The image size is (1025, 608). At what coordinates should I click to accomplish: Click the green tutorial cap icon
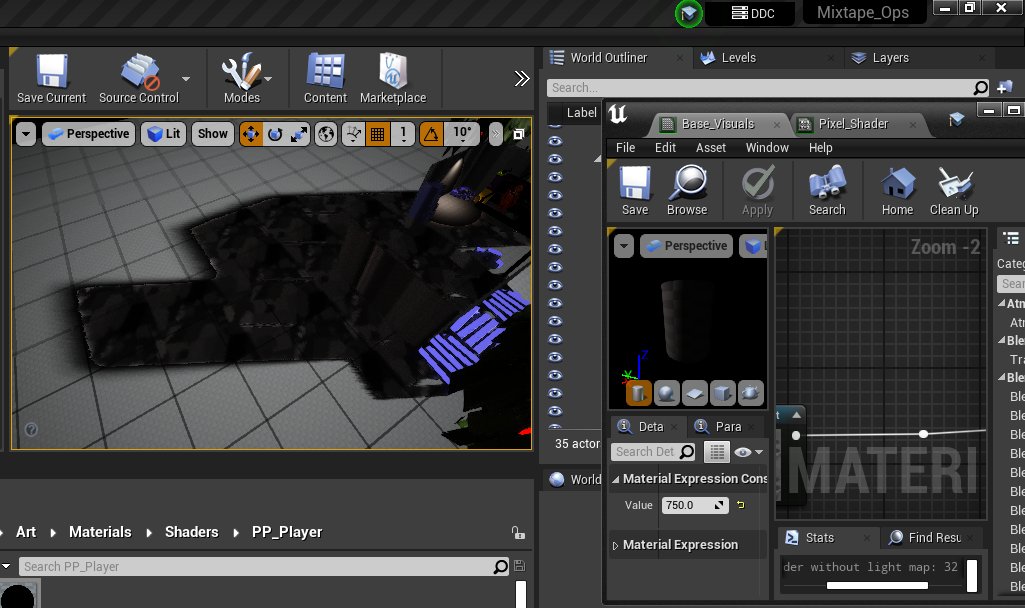coord(689,13)
